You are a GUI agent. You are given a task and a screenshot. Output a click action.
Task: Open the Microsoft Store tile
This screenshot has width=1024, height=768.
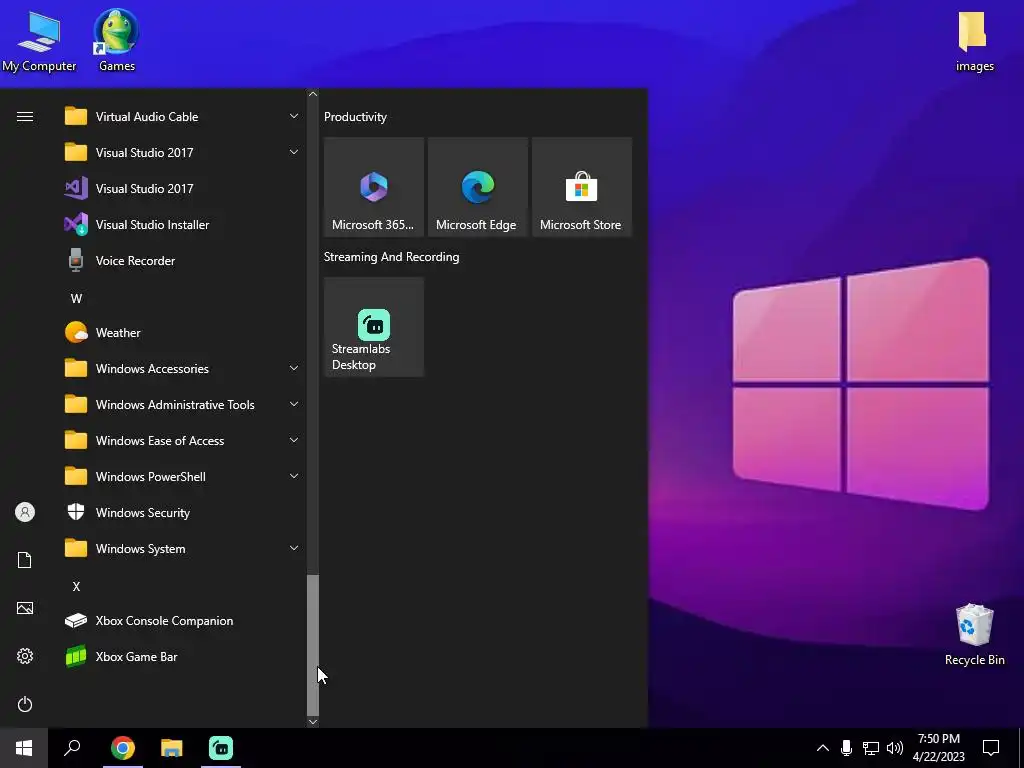click(581, 187)
